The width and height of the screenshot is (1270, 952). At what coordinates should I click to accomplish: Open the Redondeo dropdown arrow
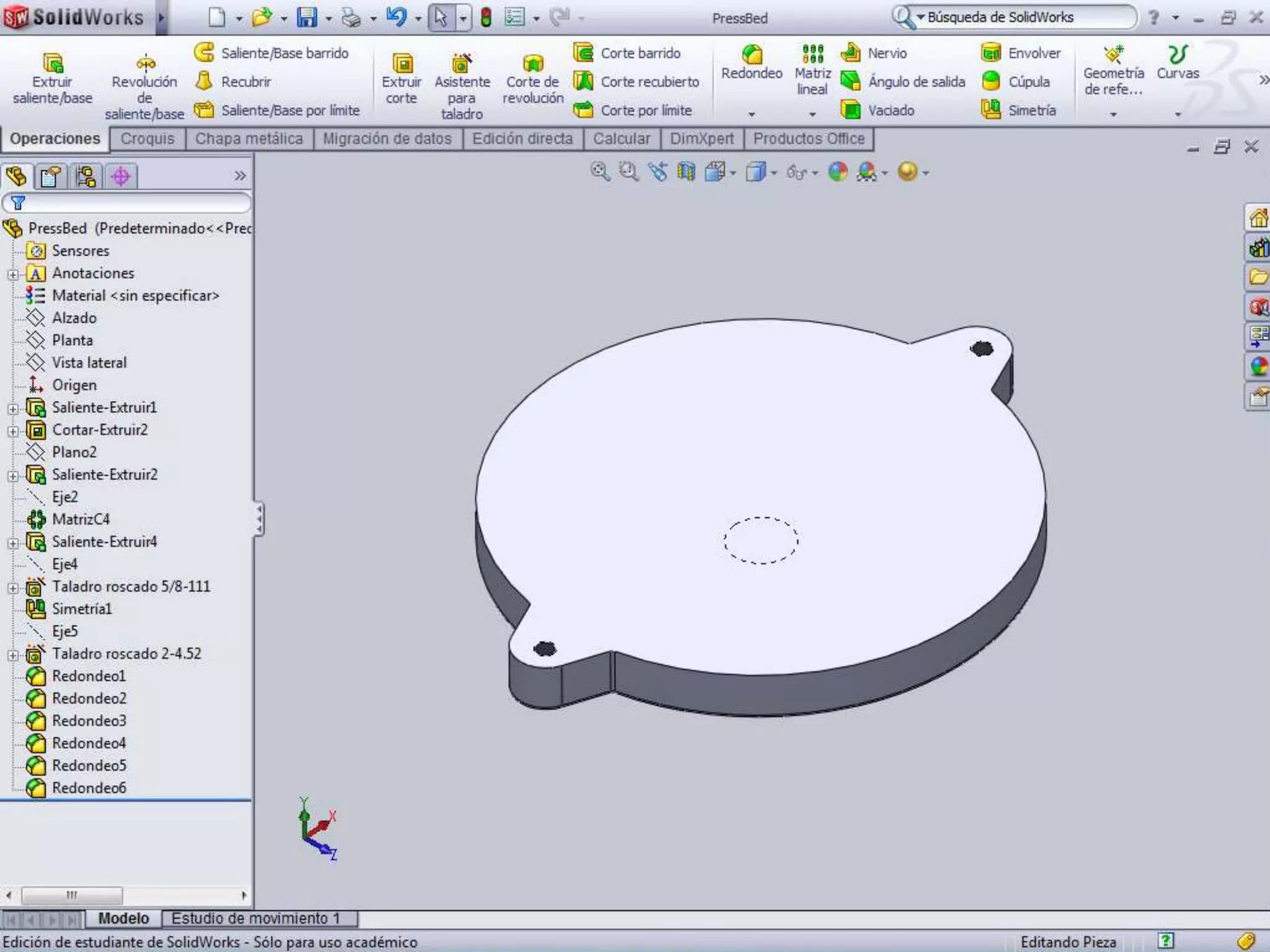click(752, 114)
